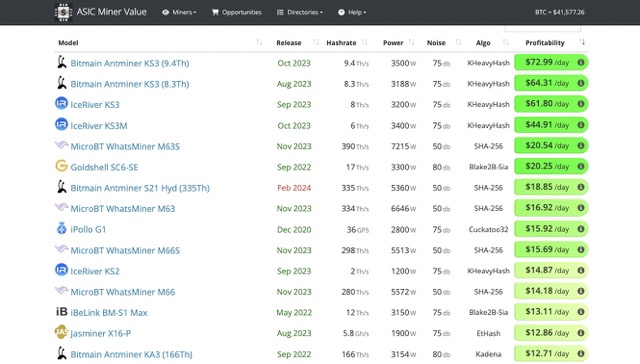Click the Bitmain icon for Antminer KS3 (8.3Th)

click(x=62, y=83)
